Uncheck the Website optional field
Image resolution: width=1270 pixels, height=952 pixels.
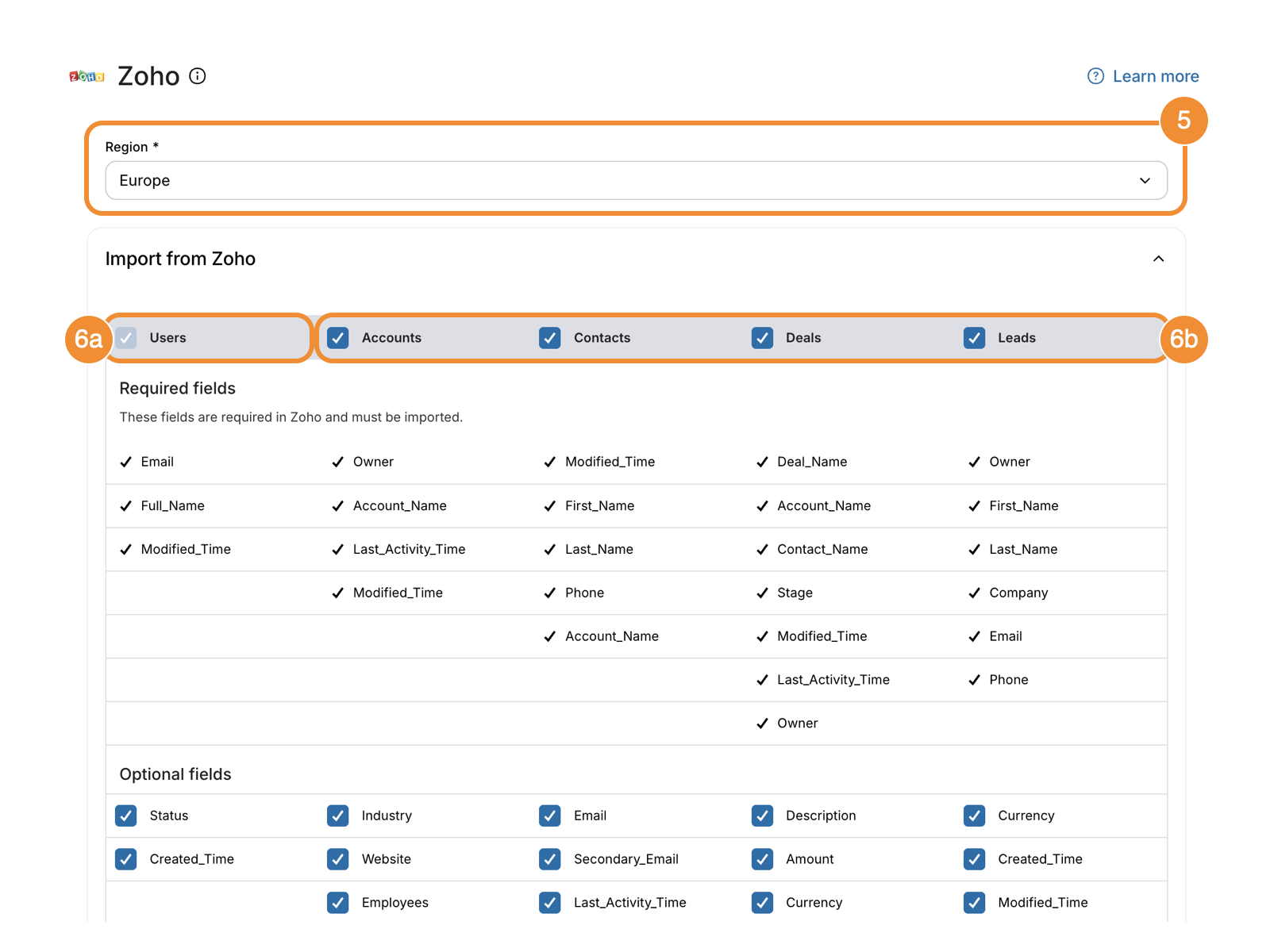coord(338,859)
